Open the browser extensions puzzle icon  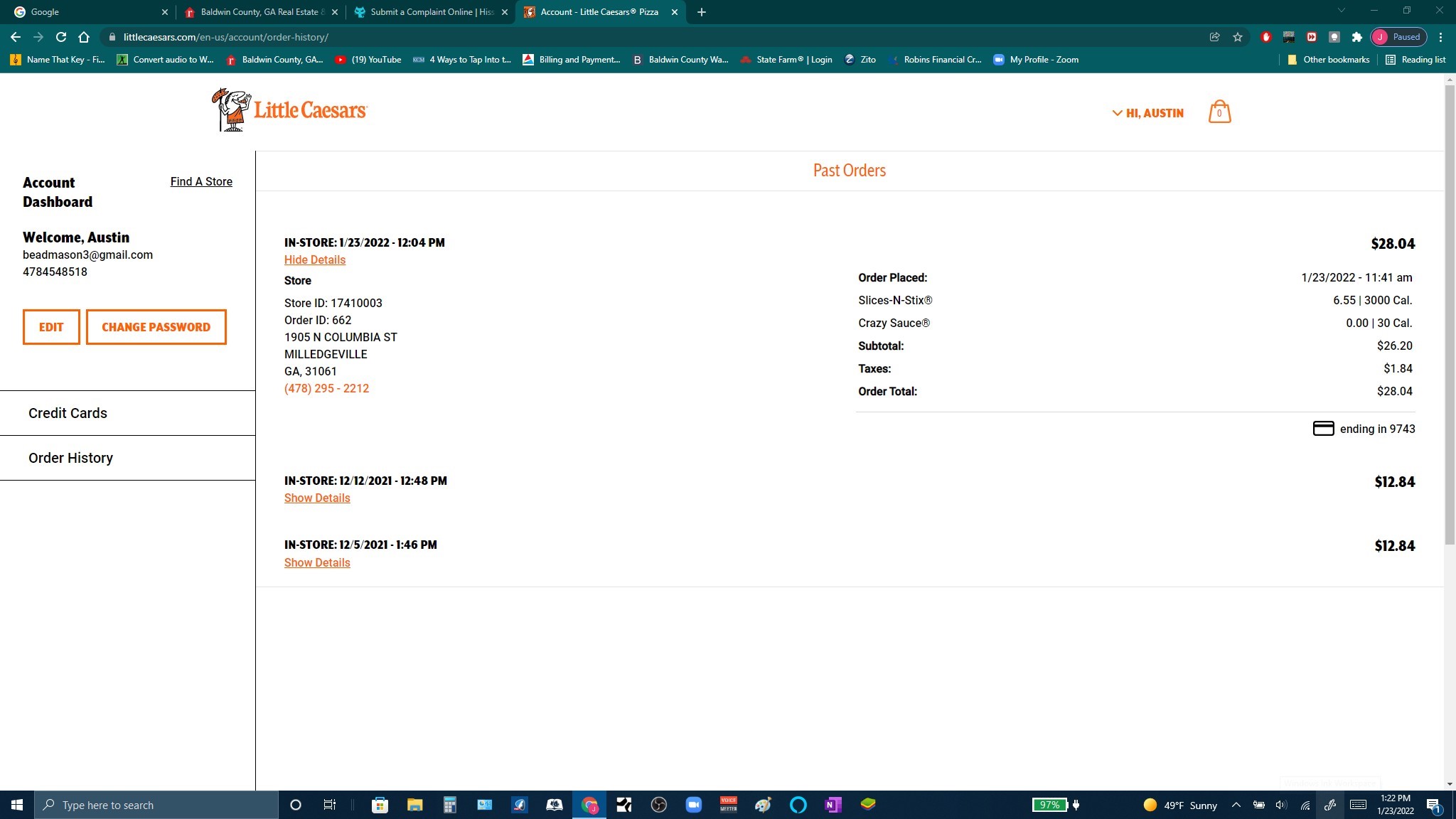point(1356,36)
